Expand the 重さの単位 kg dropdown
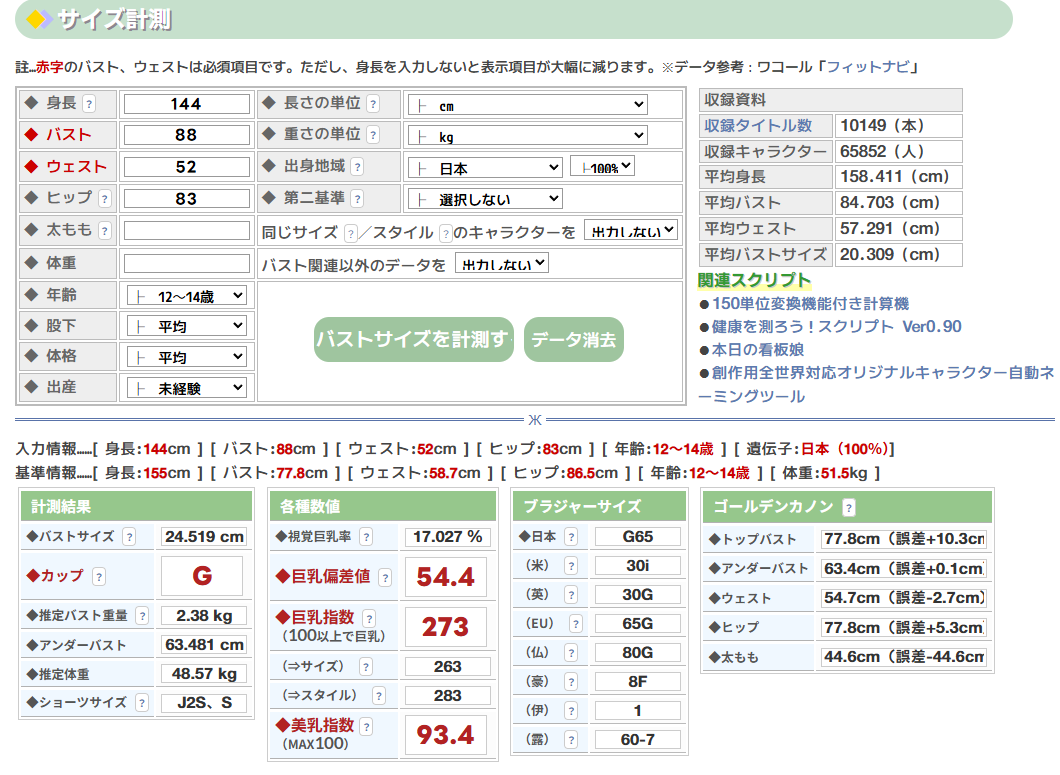Viewport: 1060px width, 775px height. pyautogui.click(x=527, y=136)
